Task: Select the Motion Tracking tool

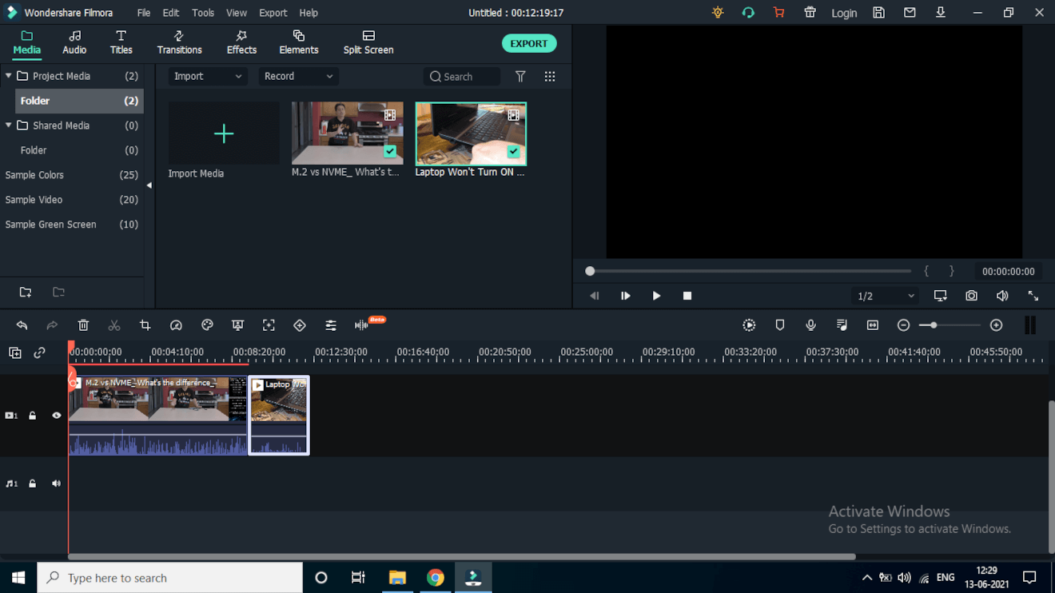Action: tap(268, 325)
